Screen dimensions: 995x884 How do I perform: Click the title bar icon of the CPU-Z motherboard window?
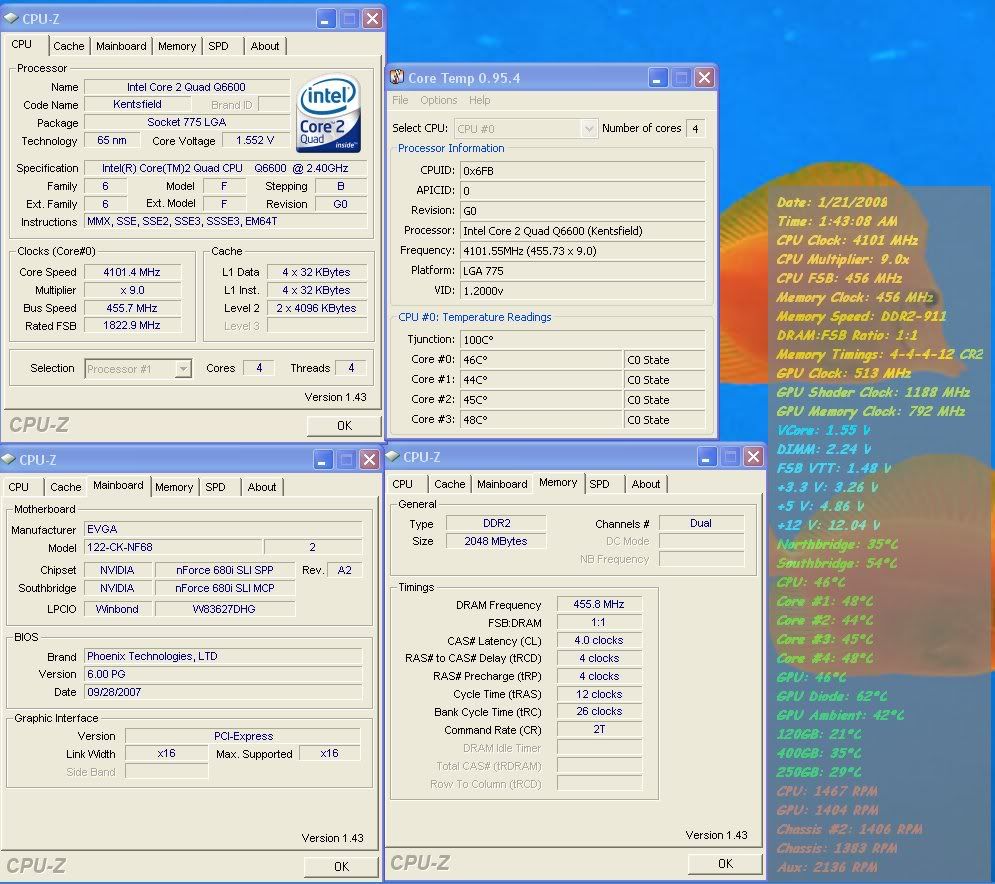pyautogui.click(x=9, y=459)
